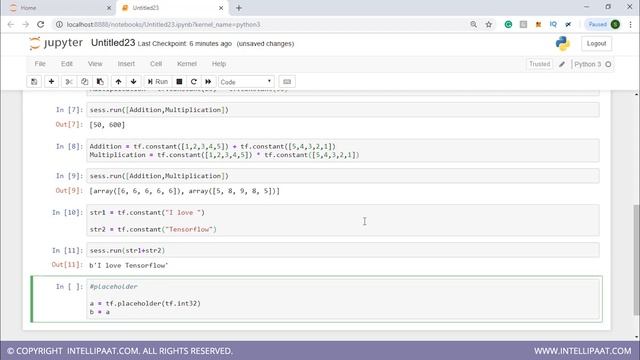
Task: Click into the In [11] sess.run(str1+str2) cell
Action: click(343, 250)
